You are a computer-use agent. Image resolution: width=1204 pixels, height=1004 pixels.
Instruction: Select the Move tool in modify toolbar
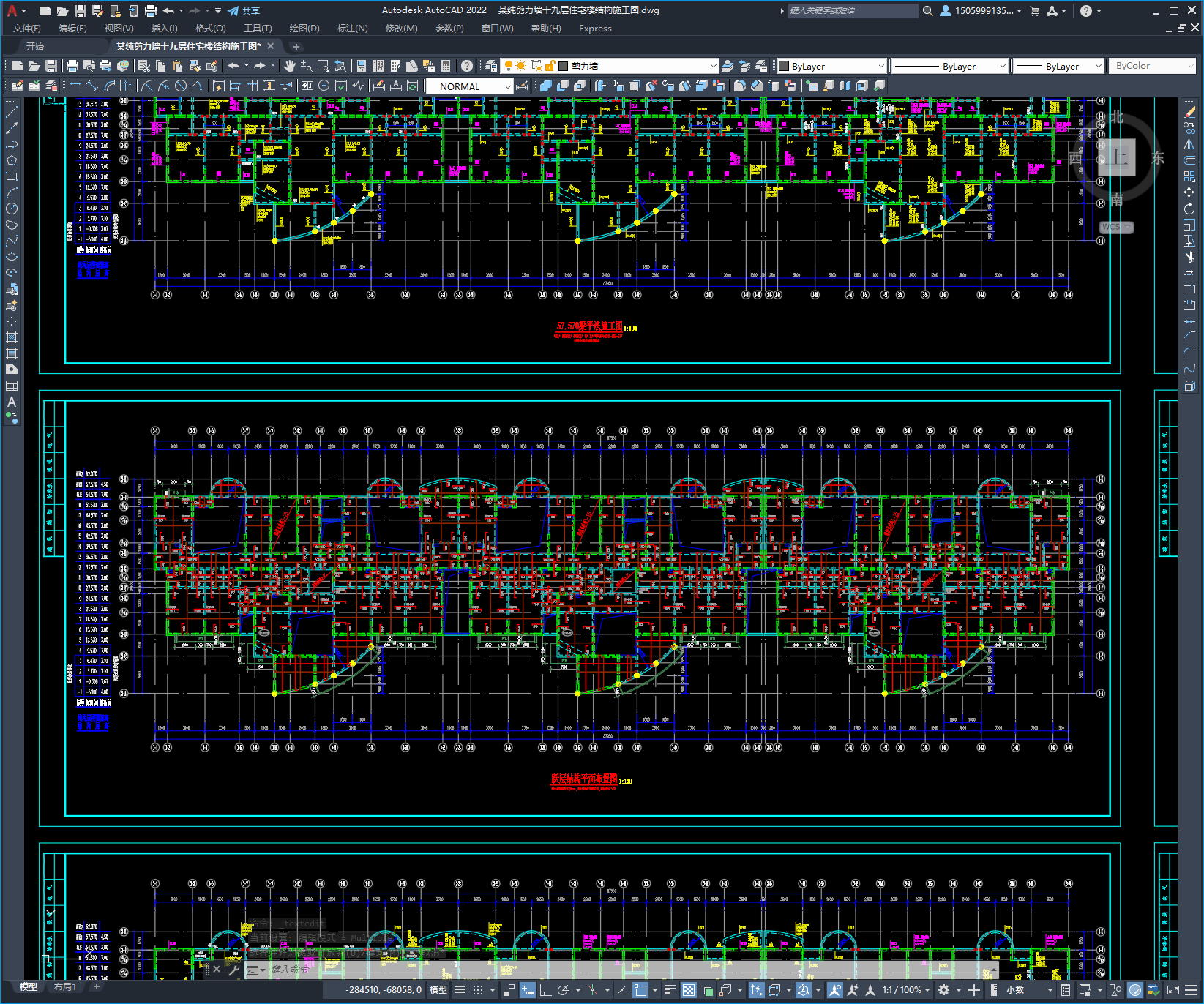pos(1189,192)
